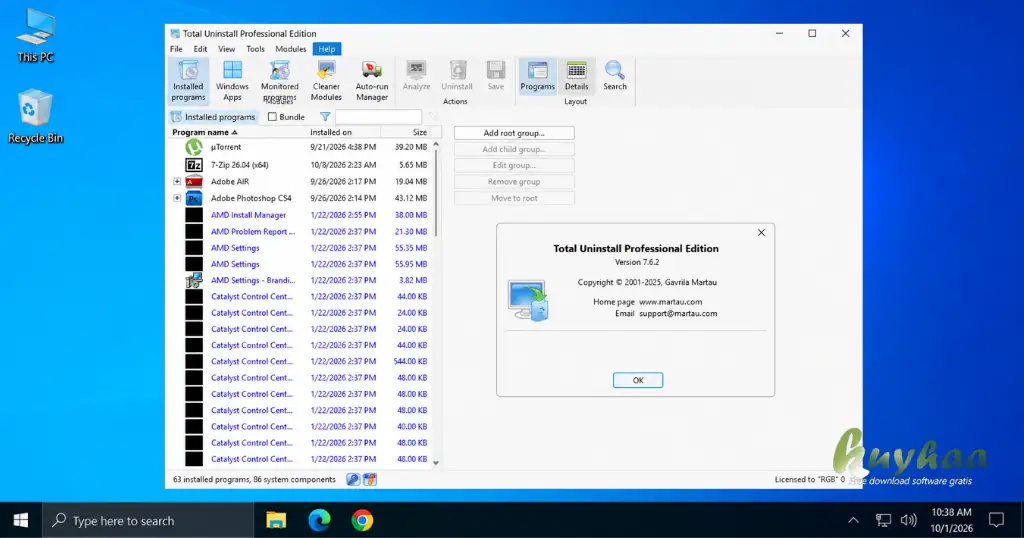Open the Windows Start menu
The image size is (1024, 538).
[21, 520]
